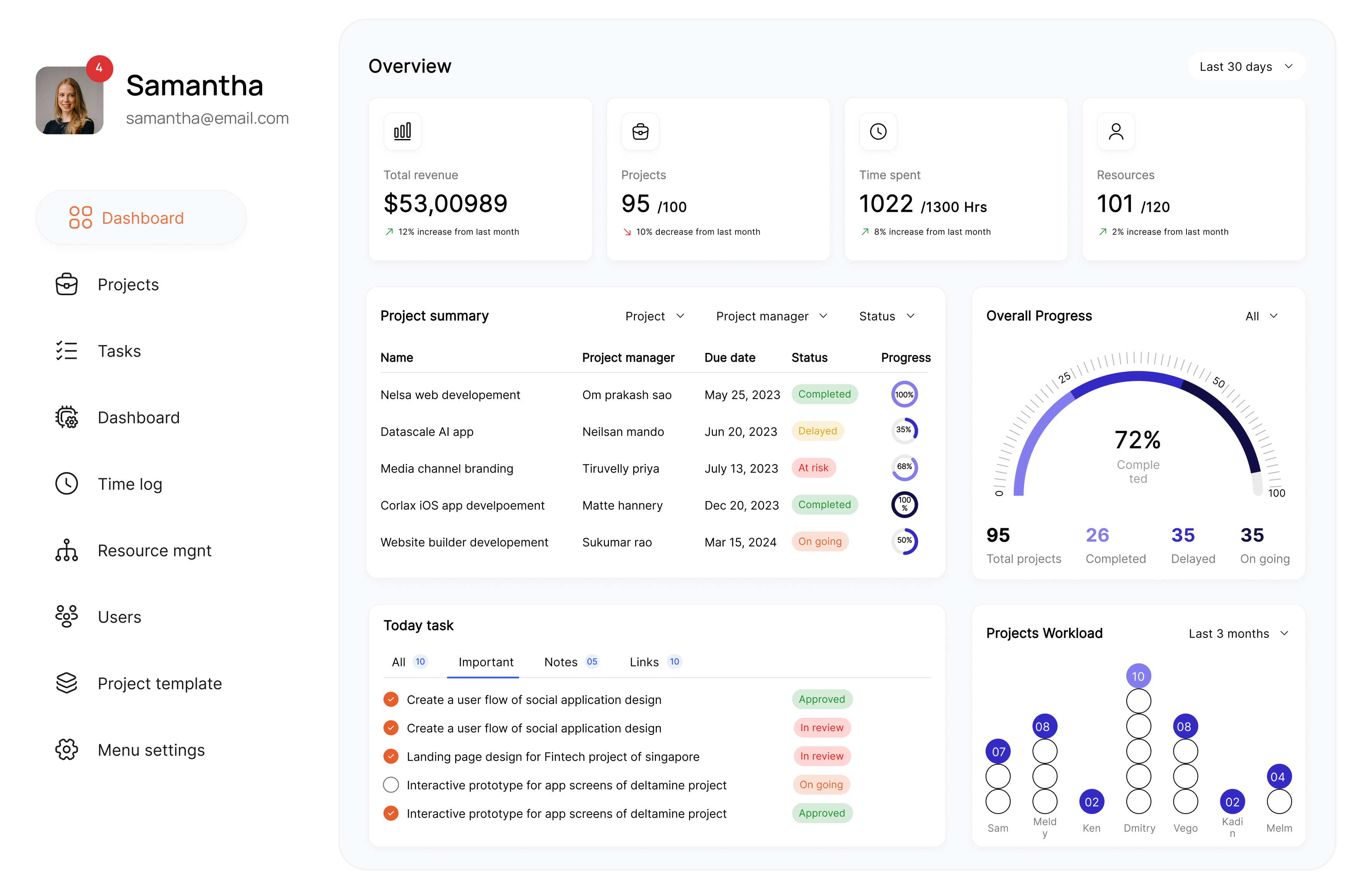Click the Time spent clock icon card

click(878, 131)
